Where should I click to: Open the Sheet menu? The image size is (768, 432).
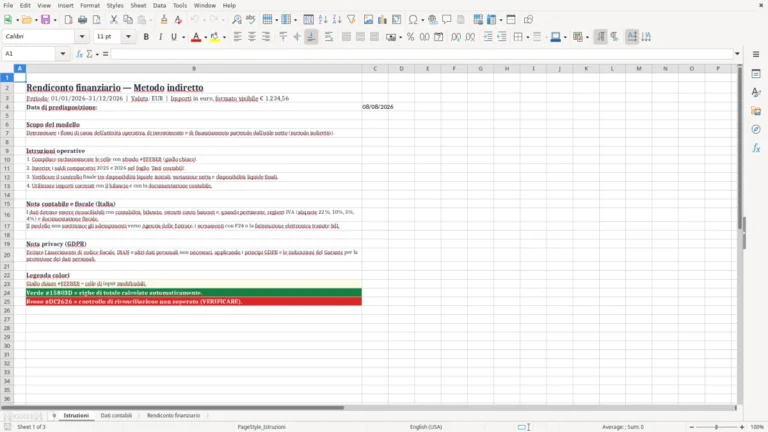pyautogui.click(x=138, y=5)
